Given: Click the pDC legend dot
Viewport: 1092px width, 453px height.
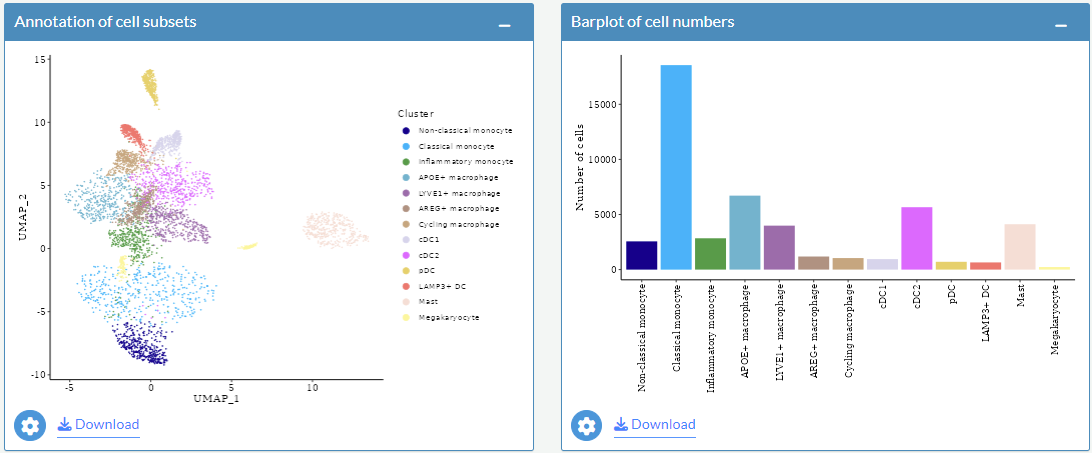Looking at the screenshot, I should point(405,270).
